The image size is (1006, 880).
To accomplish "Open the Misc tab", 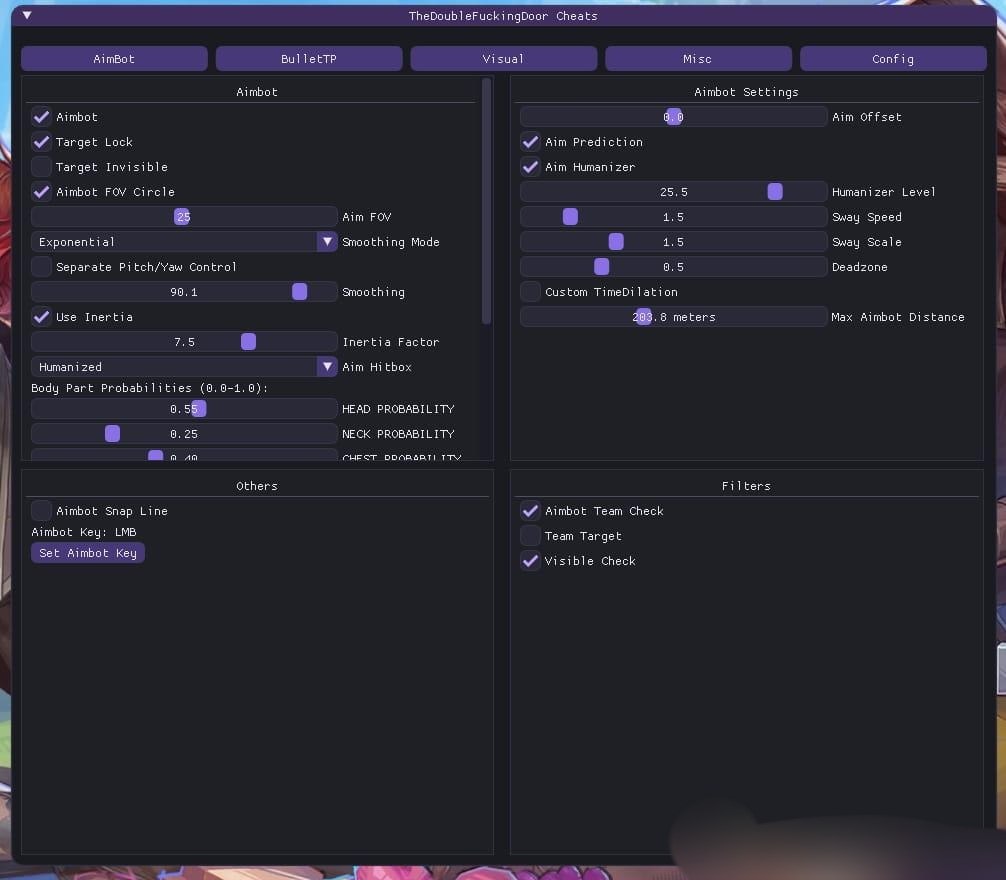I will click(x=698, y=59).
